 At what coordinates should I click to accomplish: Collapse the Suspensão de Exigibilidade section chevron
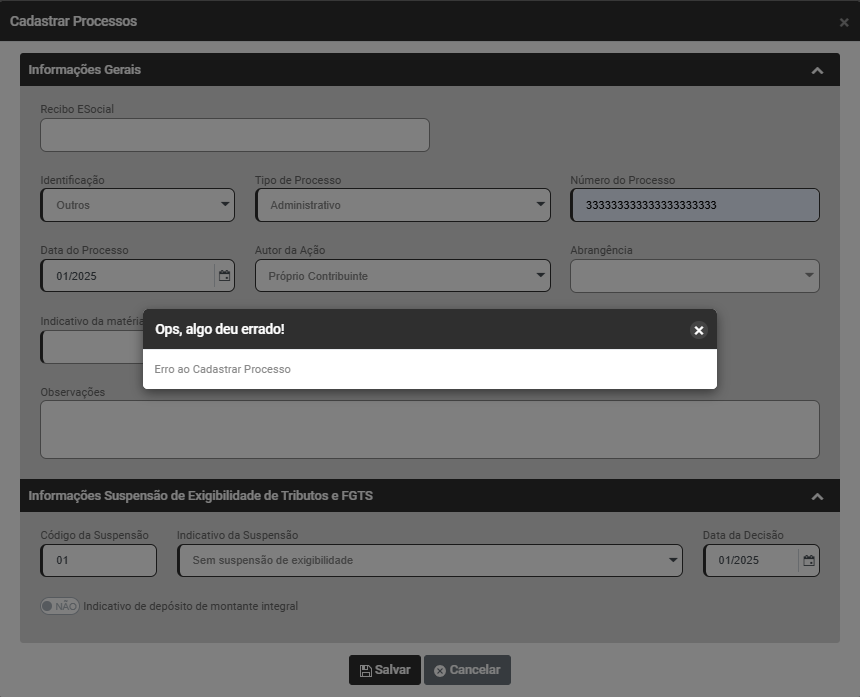(817, 496)
